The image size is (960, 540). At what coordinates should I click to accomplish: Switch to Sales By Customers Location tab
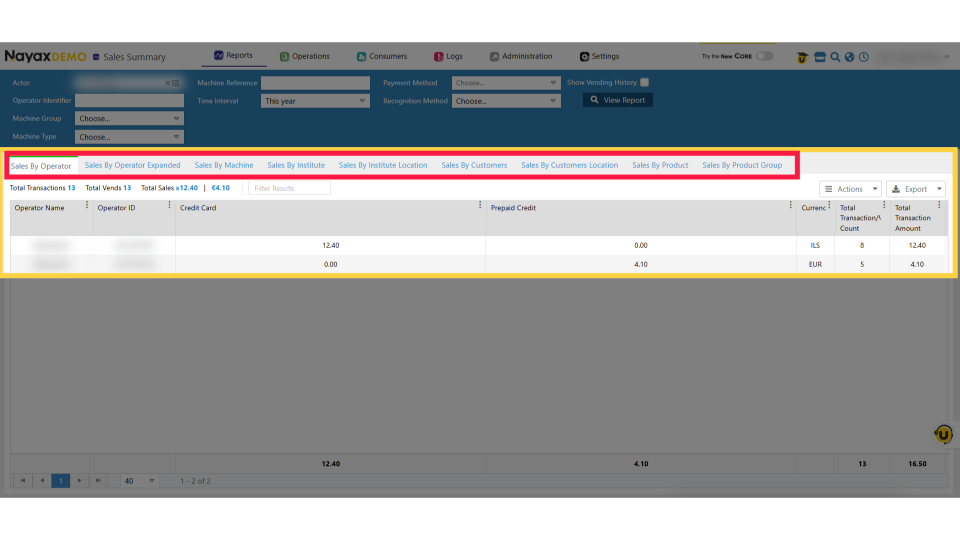tap(569, 165)
